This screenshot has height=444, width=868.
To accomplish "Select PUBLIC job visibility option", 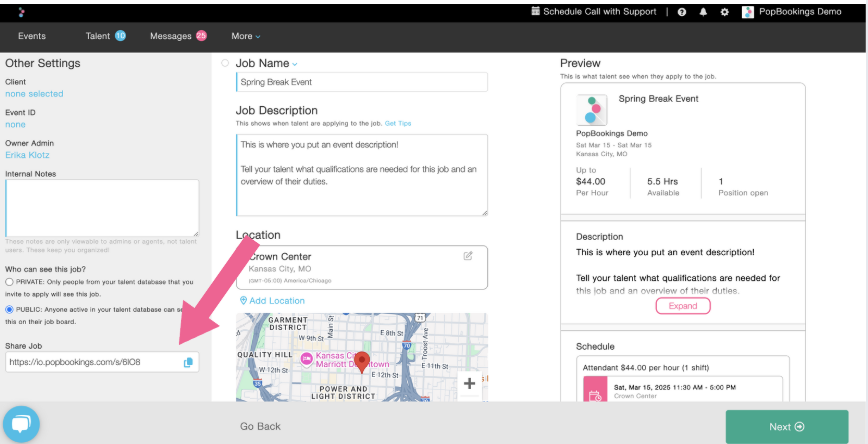I will tap(10, 310).
